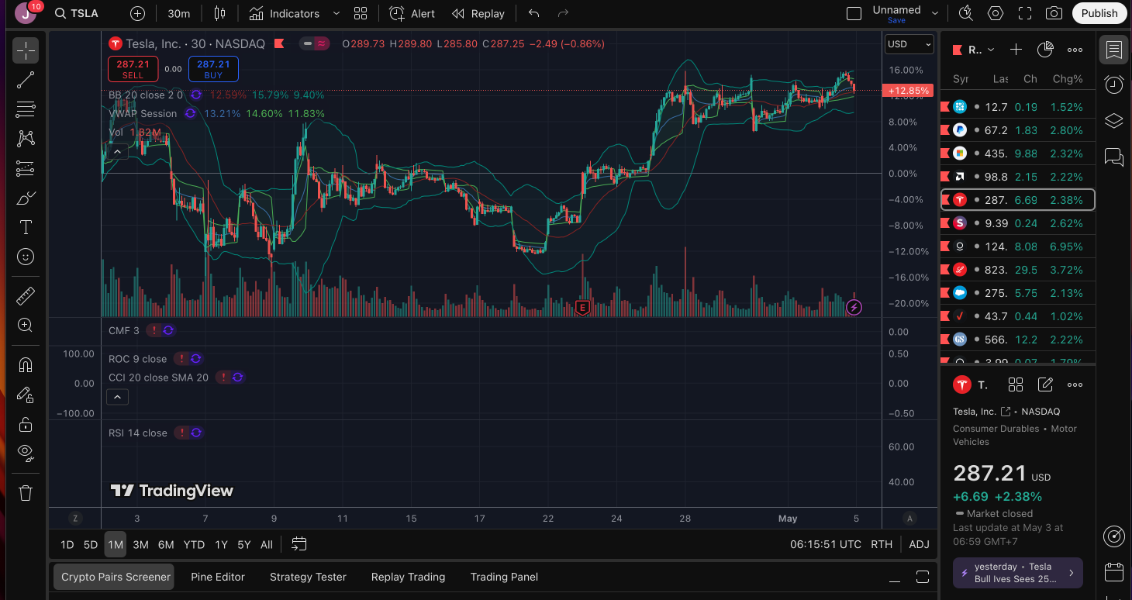Toggle the hide all drawings eye icon
Screen dimensions: 1132x600
point(25,453)
